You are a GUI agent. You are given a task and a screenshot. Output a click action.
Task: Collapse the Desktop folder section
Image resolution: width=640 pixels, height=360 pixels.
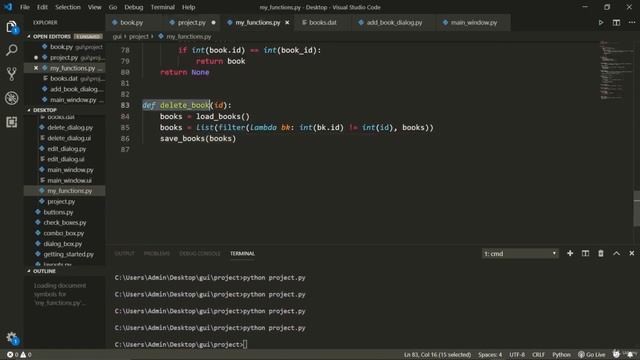coord(44,110)
